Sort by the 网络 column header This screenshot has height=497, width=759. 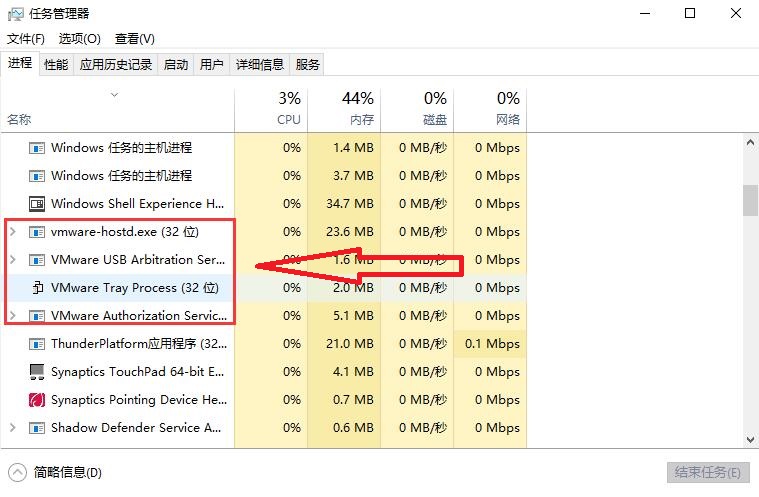click(x=490, y=109)
